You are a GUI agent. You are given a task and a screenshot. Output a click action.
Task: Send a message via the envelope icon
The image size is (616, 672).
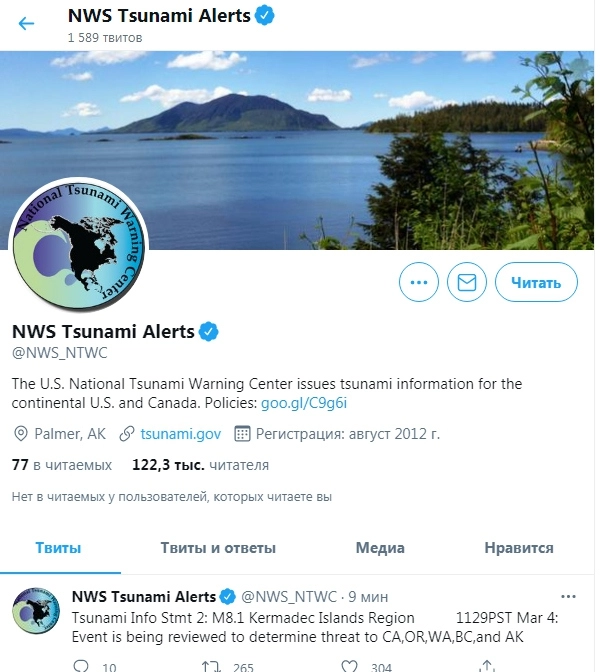coord(467,282)
